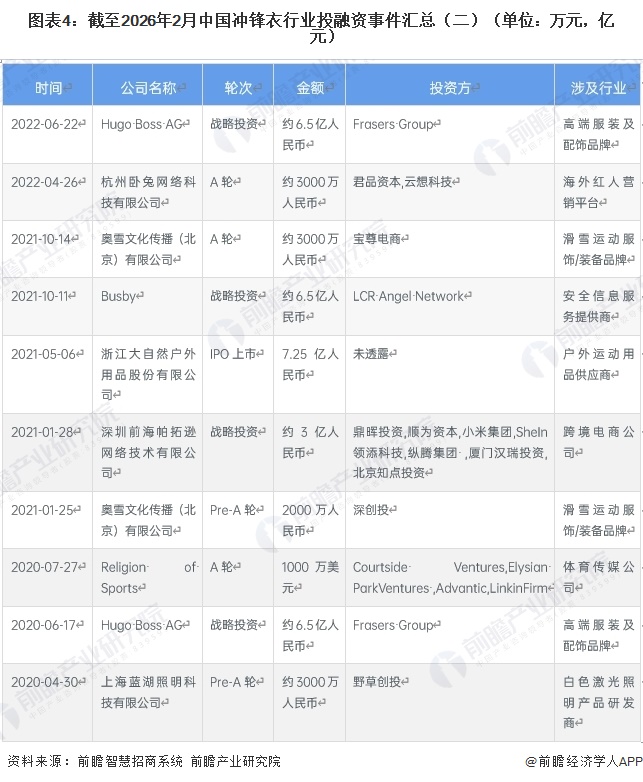Click the source line 前瞻智慧招商系统 前瞻产业研究院
Screen dimensions: 643x782
pos(144,761)
